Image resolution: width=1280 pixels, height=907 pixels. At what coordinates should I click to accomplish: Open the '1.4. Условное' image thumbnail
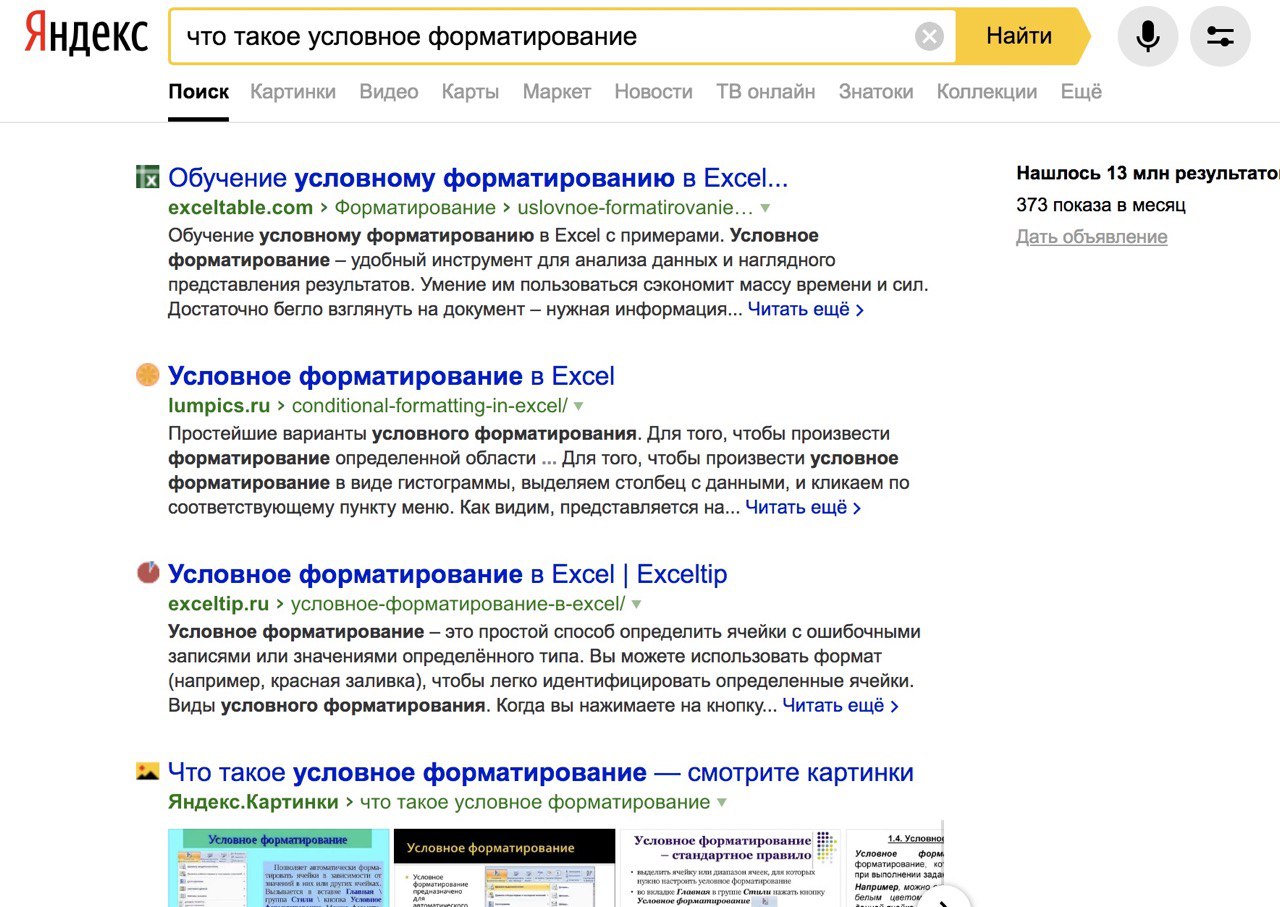point(895,867)
